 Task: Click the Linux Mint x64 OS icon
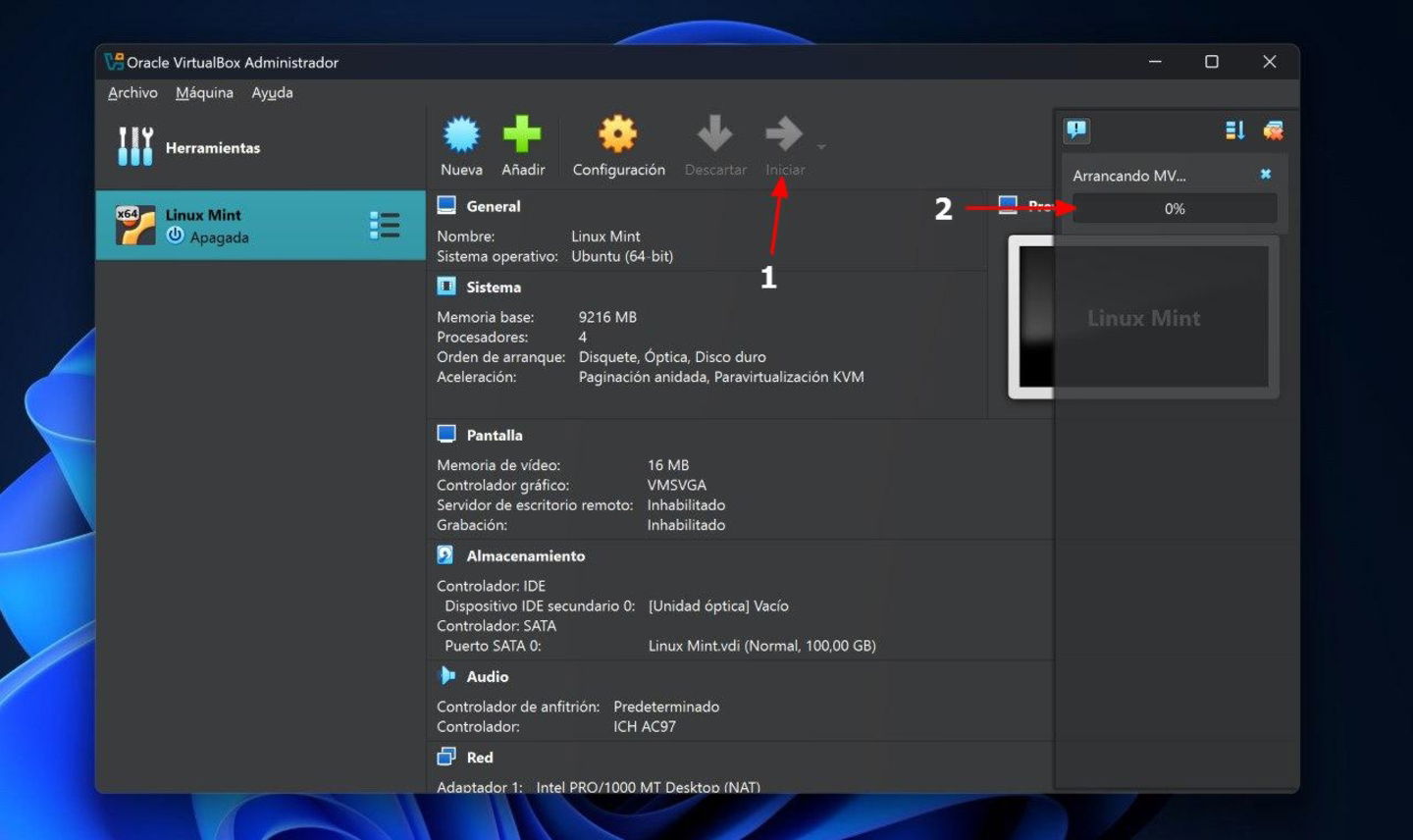coord(135,225)
